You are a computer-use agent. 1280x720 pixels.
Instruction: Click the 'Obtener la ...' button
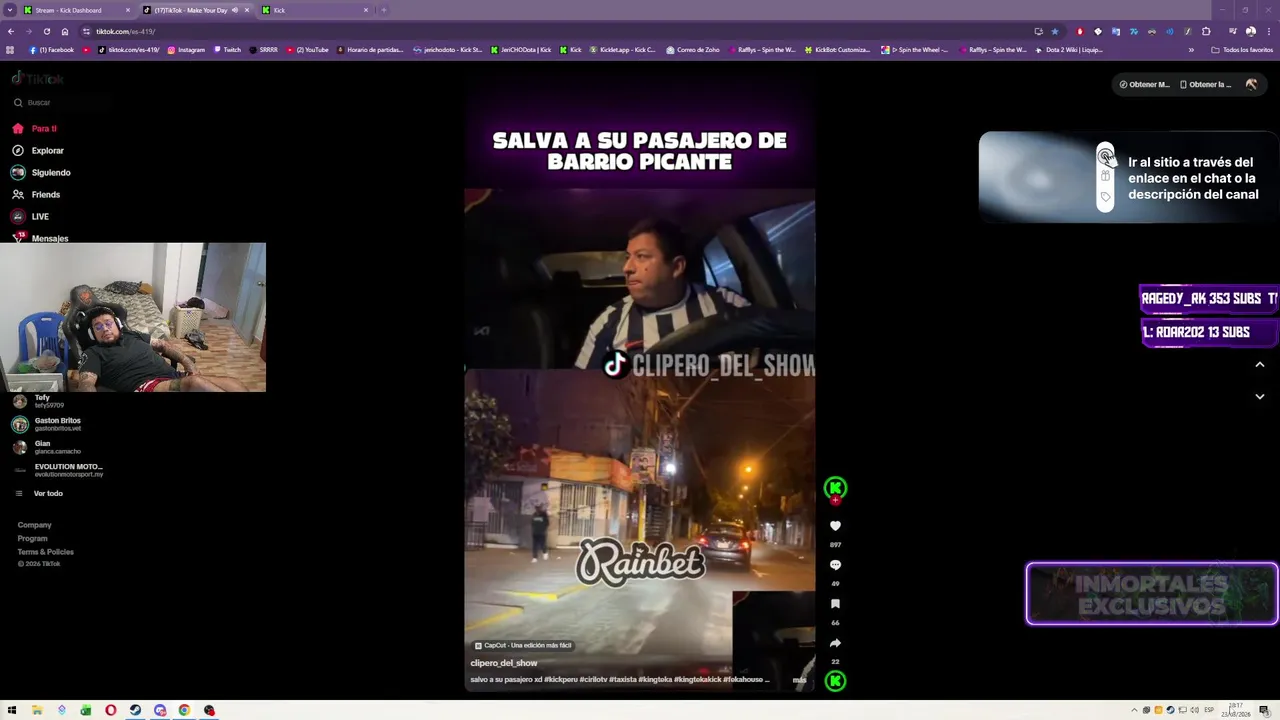1206,85
